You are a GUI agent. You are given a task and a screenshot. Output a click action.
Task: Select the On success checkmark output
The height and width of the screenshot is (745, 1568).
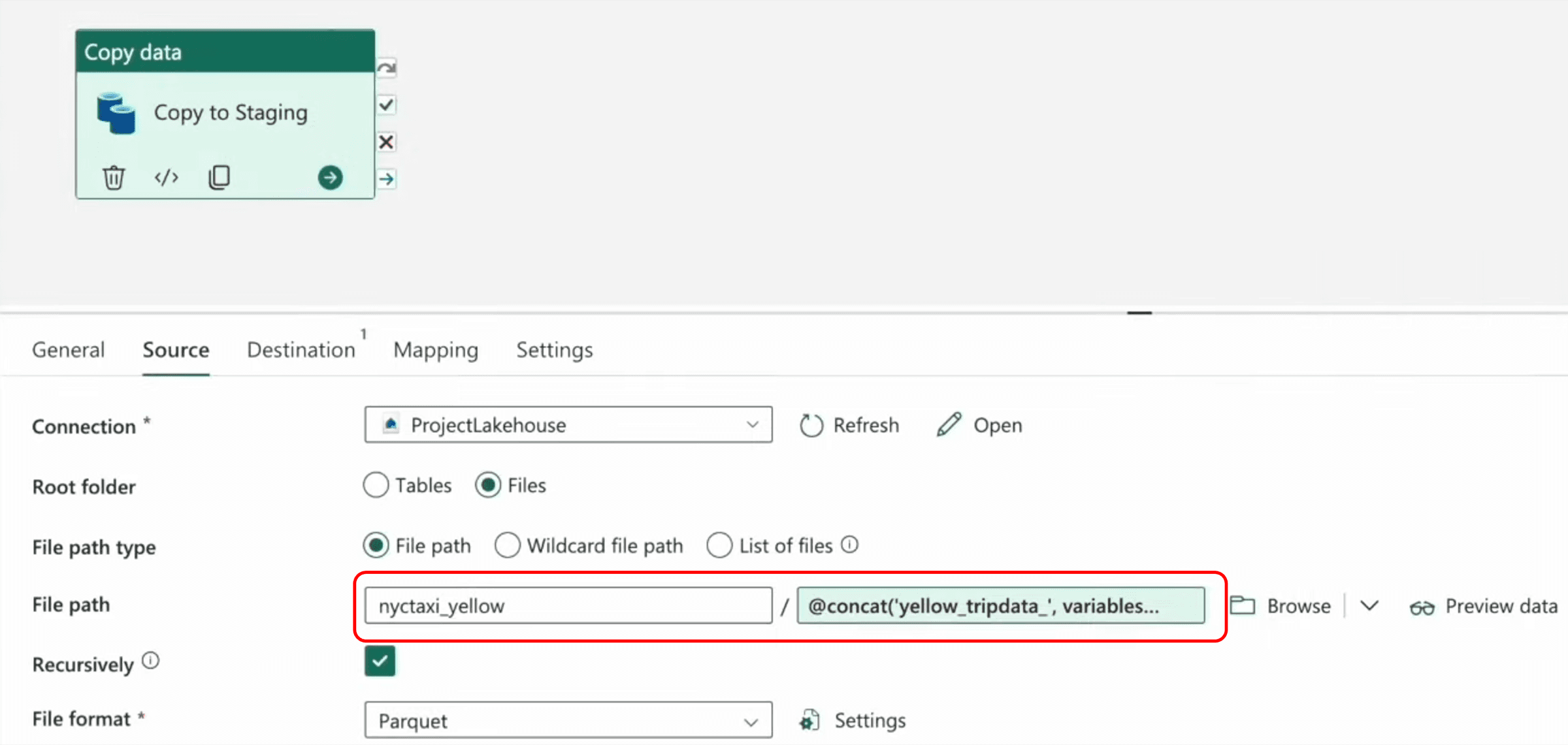[386, 105]
